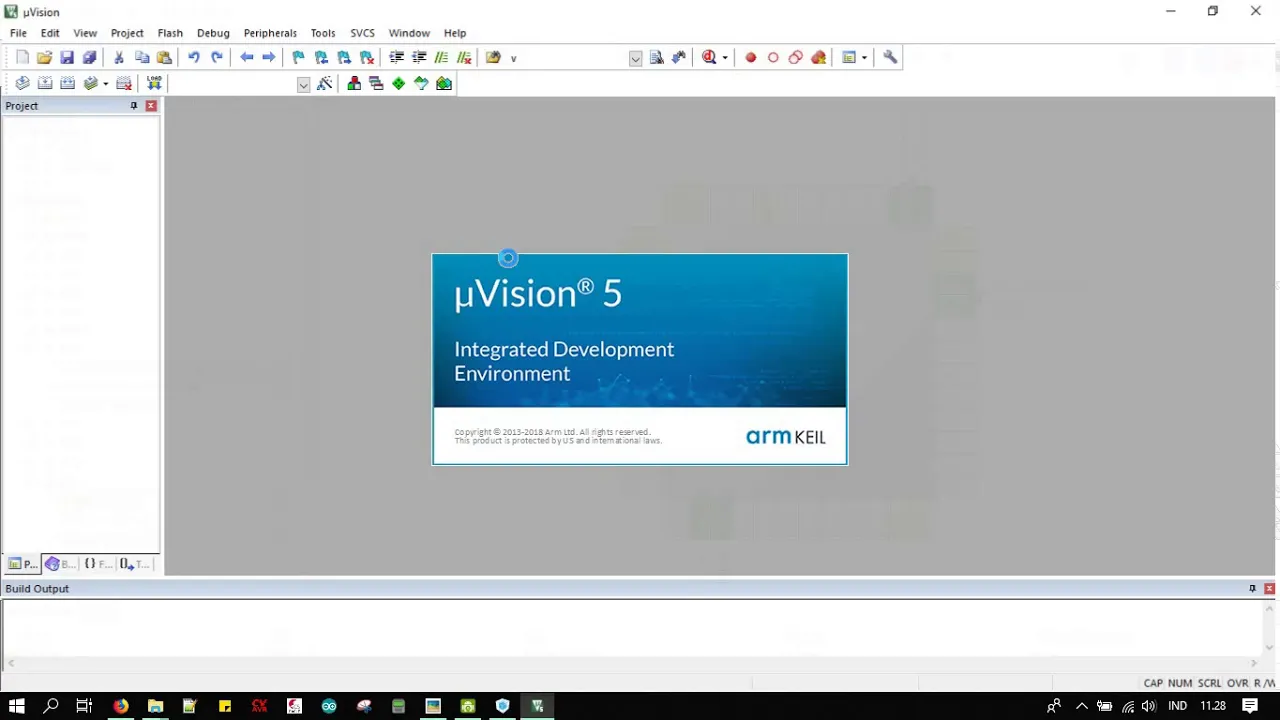Open Configuration with the wrench icon
This screenshot has height=720, width=1280.
tap(890, 58)
